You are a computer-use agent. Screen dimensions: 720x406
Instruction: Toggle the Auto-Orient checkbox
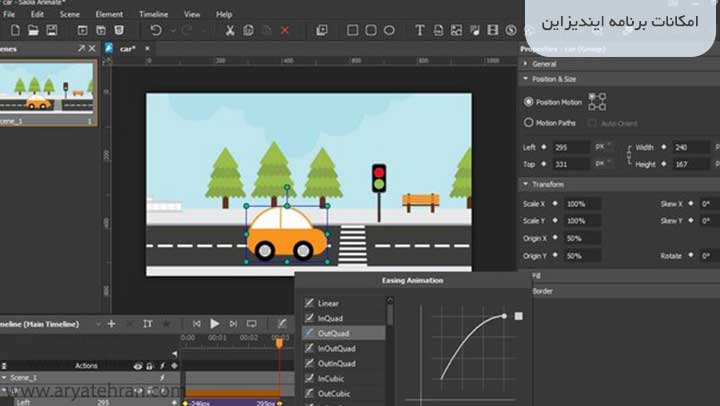[x=593, y=123]
